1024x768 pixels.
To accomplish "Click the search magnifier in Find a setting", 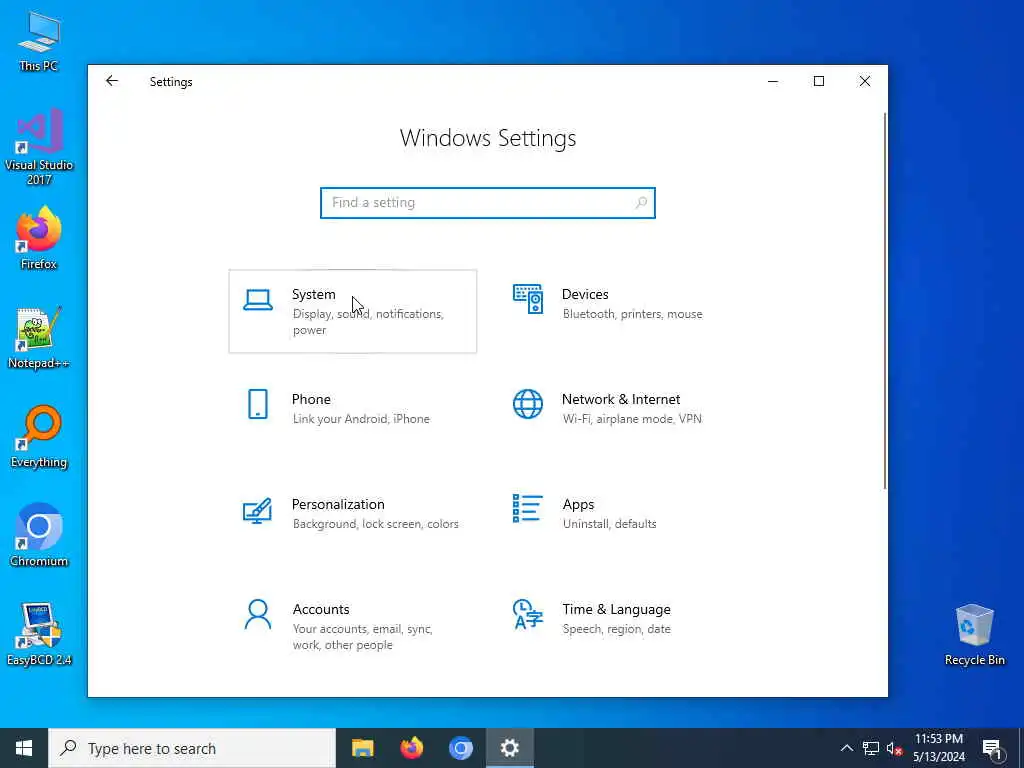I will [641, 202].
